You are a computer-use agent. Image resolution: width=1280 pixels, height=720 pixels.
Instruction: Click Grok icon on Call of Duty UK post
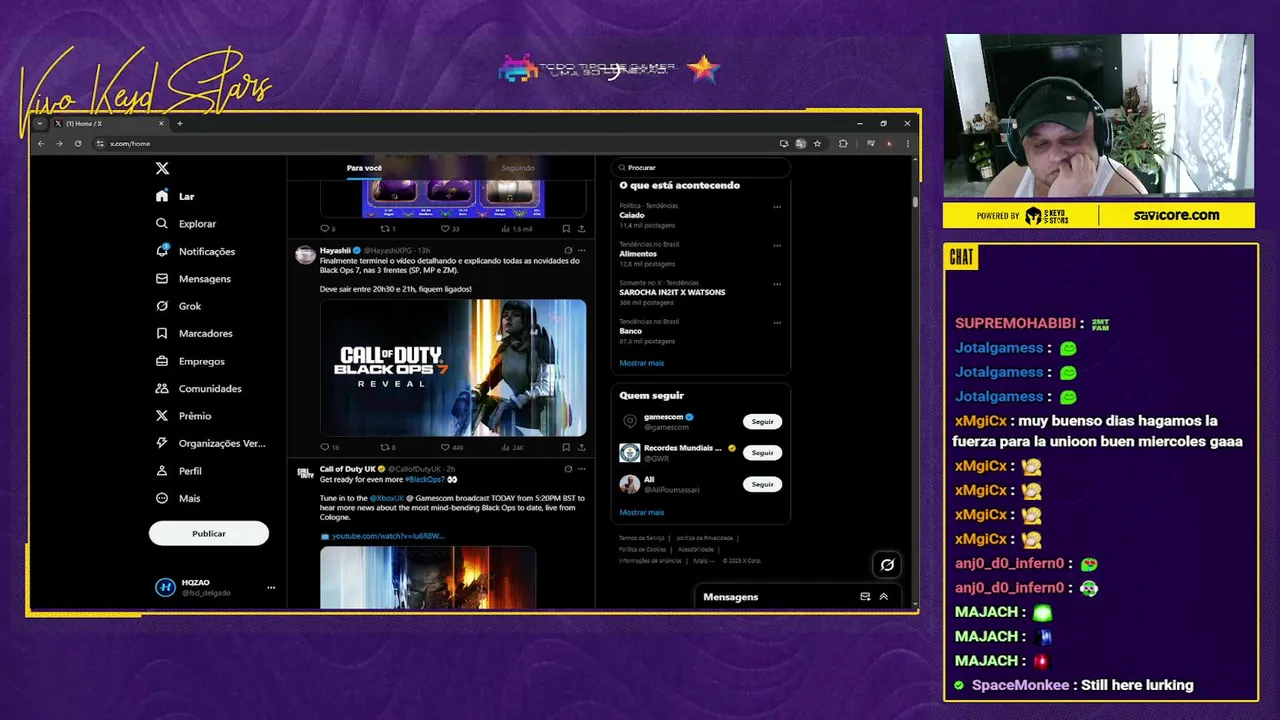568,469
